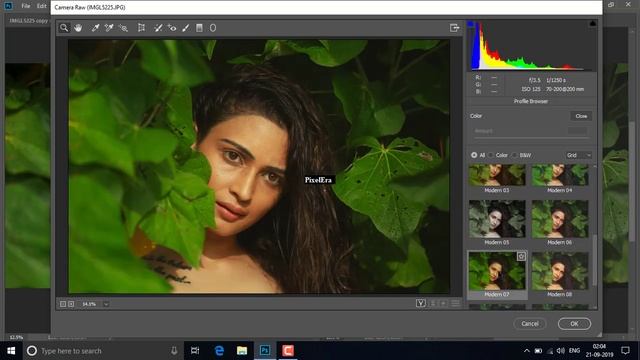
Task: Open the zoom level dropdown
Action: tap(106, 304)
